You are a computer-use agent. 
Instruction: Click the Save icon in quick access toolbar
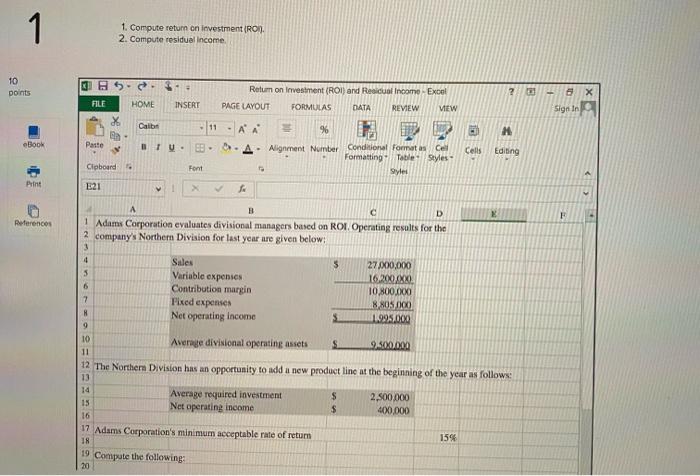pos(103,85)
